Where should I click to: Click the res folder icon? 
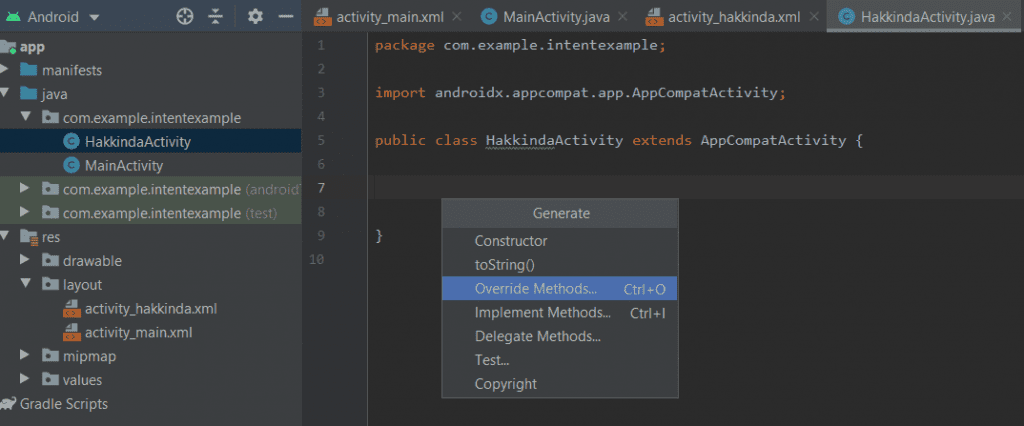coord(29,237)
